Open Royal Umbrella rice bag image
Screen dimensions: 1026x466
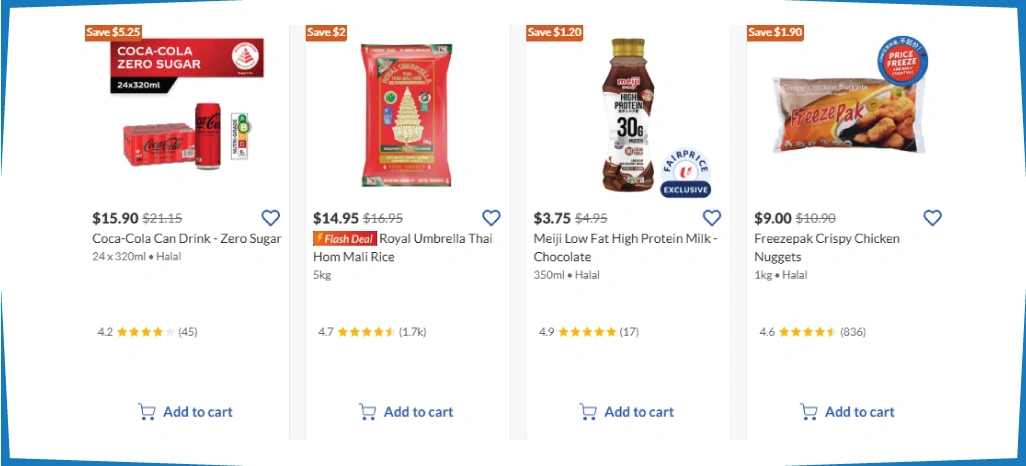click(406, 115)
